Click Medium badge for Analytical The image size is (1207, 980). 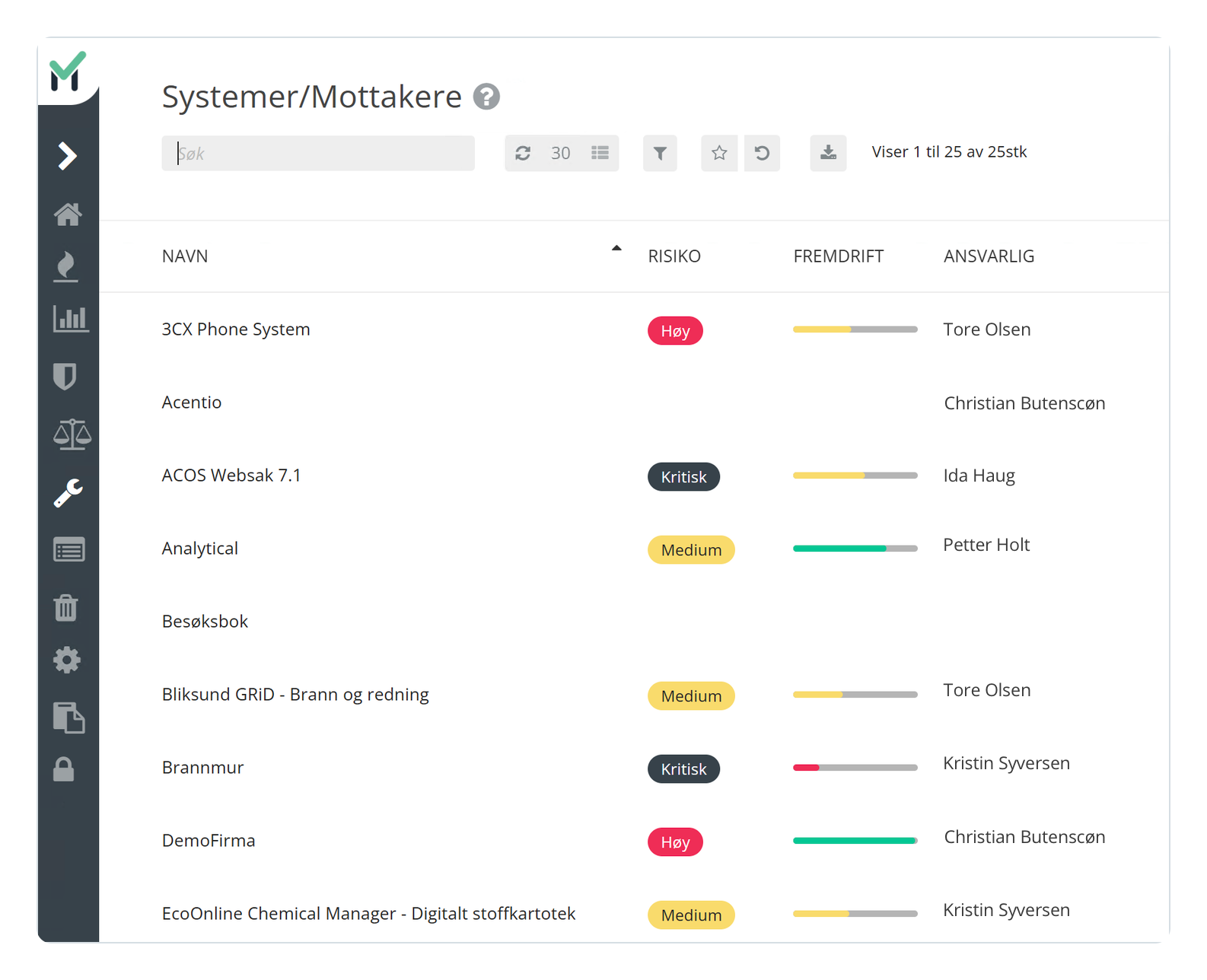coord(691,550)
